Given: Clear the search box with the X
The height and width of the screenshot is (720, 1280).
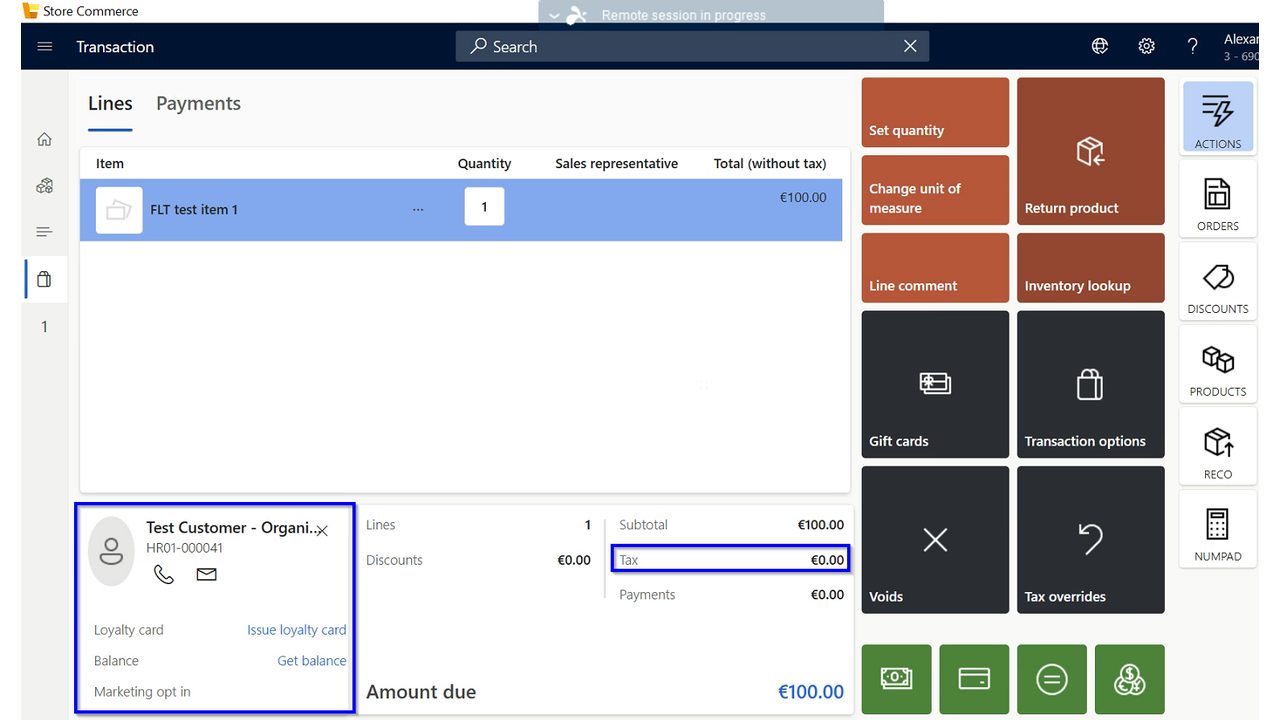Looking at the screenshot, I should [910, 46].
